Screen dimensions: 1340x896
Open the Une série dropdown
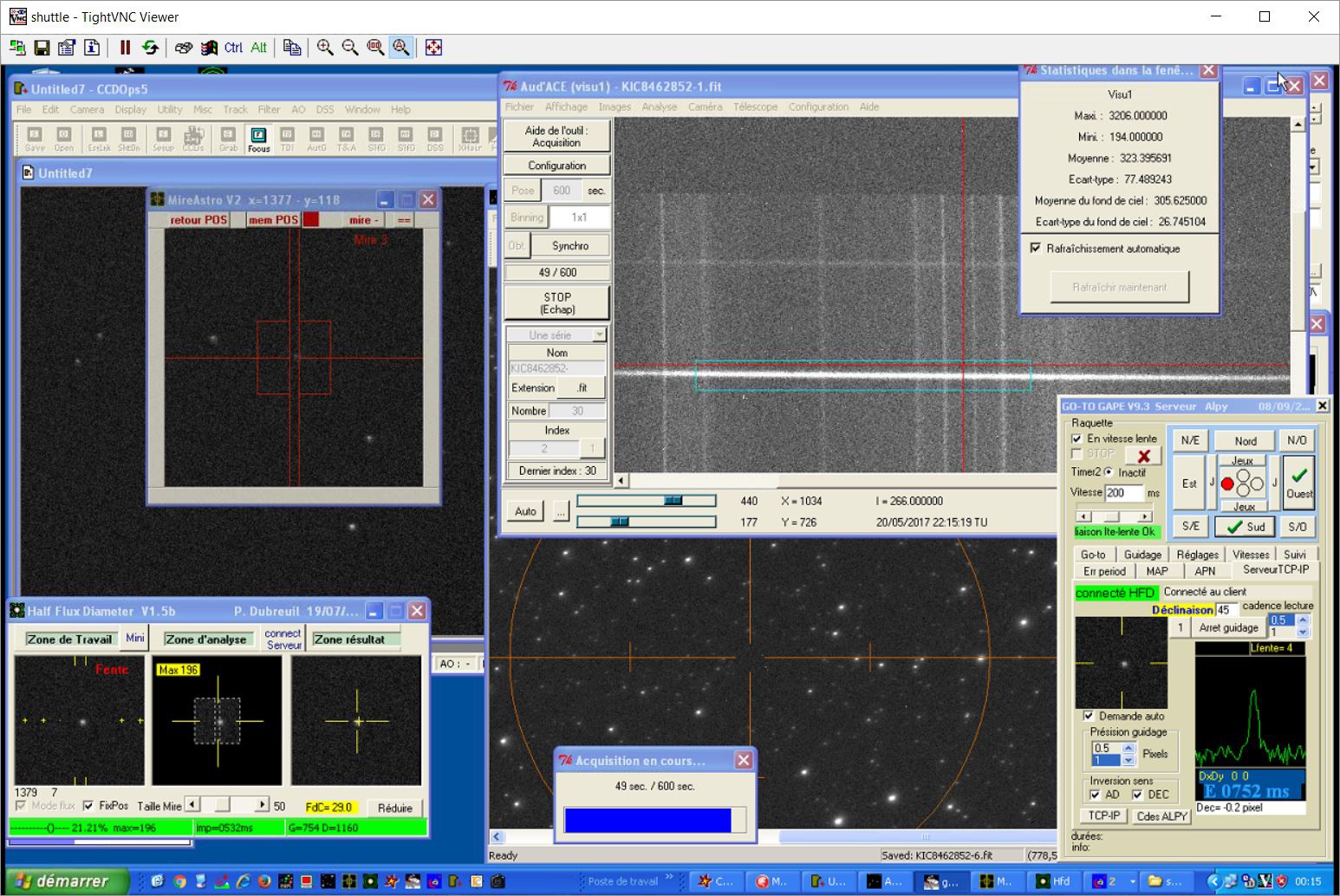[x=598, y=335]
